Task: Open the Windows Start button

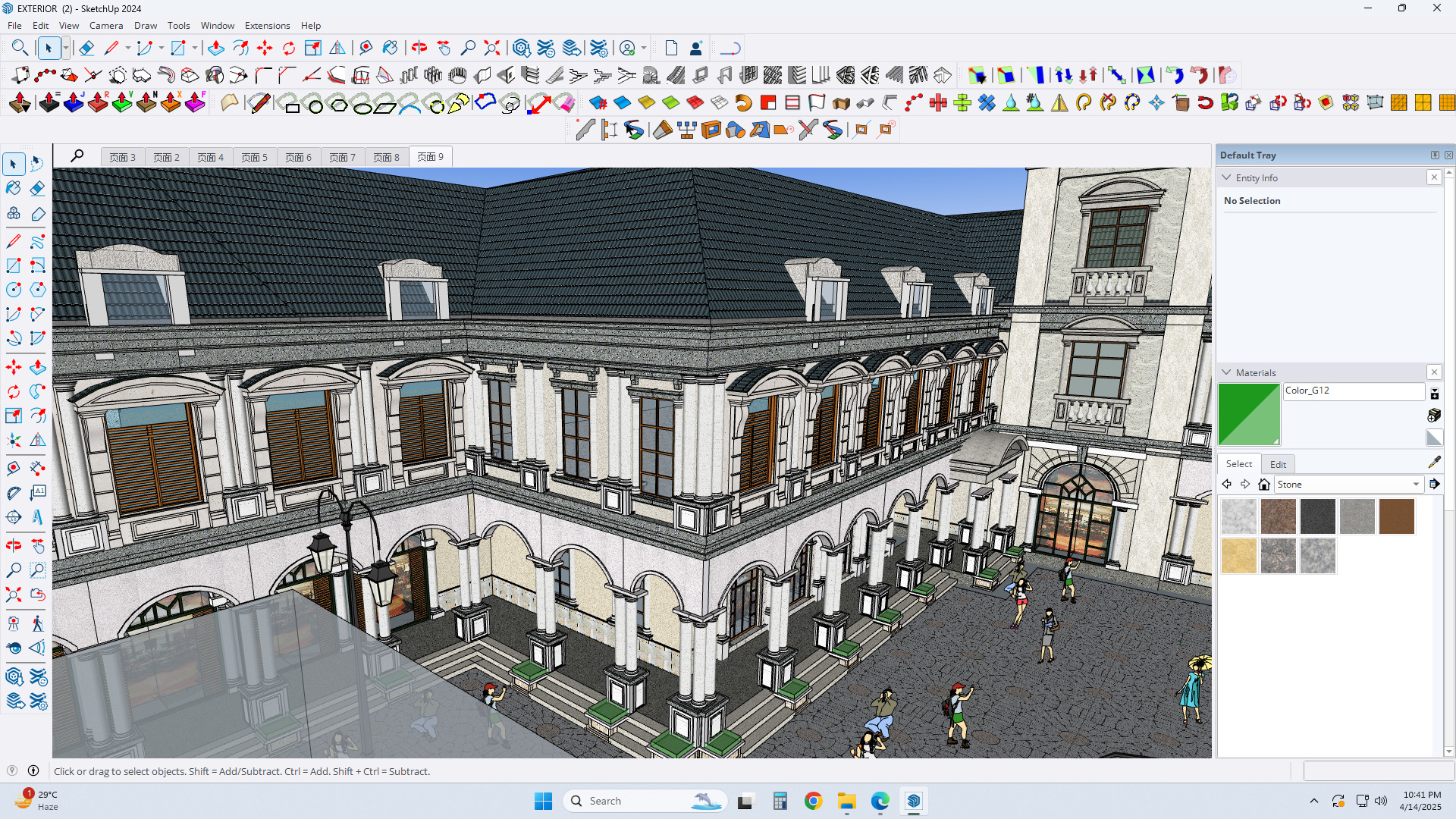Action: click(x=543, y=801)
